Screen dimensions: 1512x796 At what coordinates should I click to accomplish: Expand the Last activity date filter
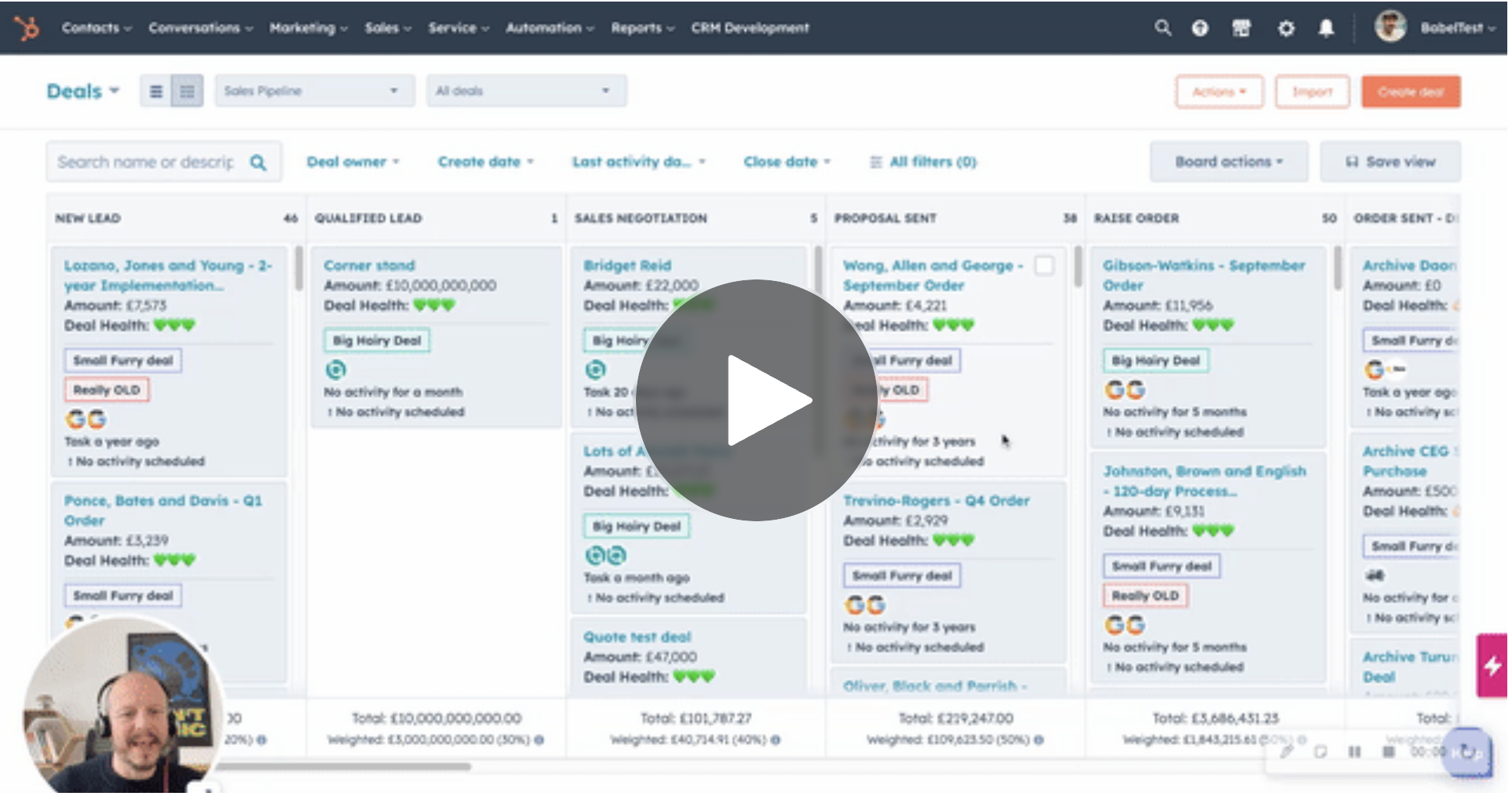coord(641,162)
